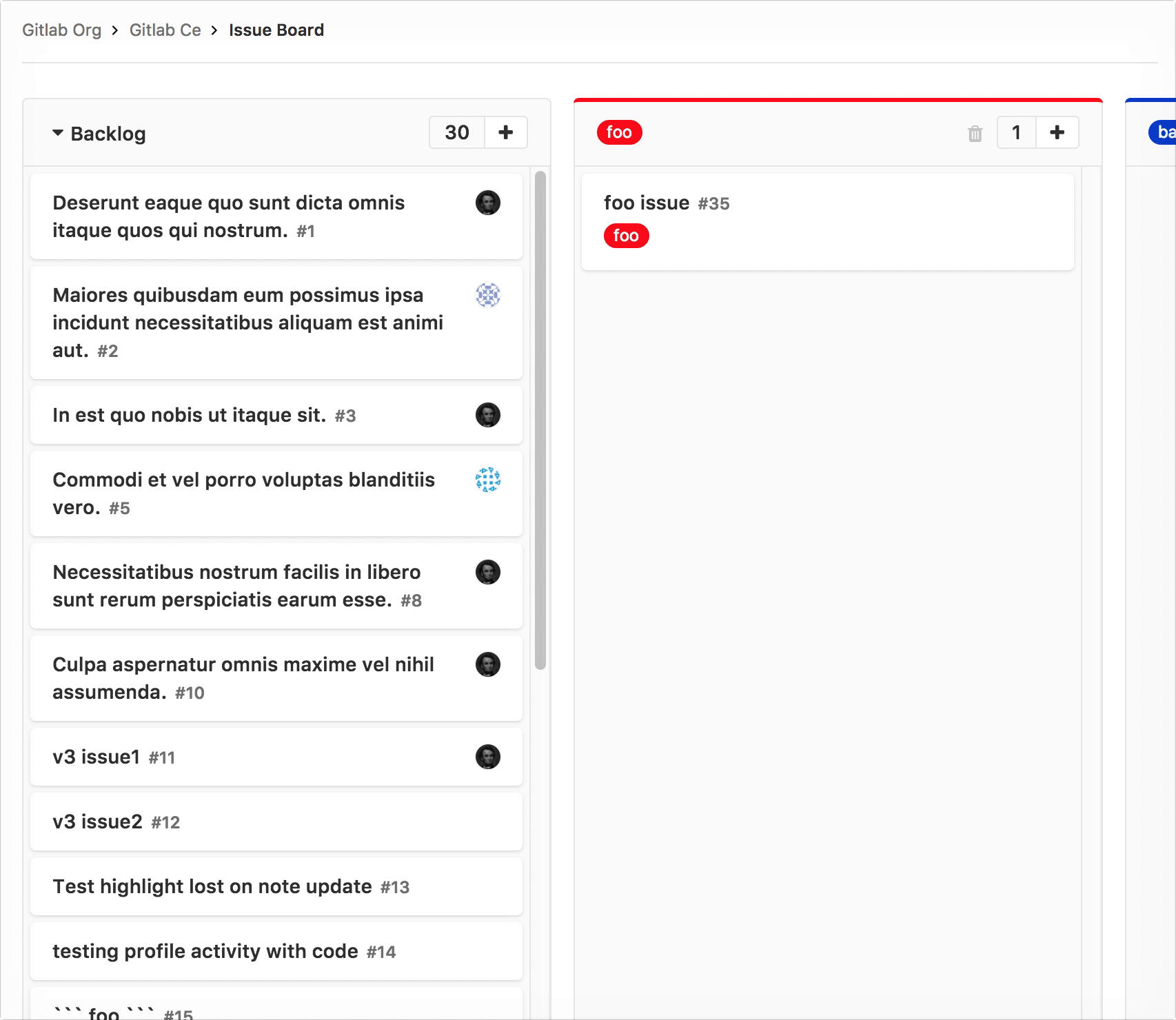The height and width of the screenshot is (1020, 1176).
Task: Open assignee avatar on issue #1
Action: (487, 203)
